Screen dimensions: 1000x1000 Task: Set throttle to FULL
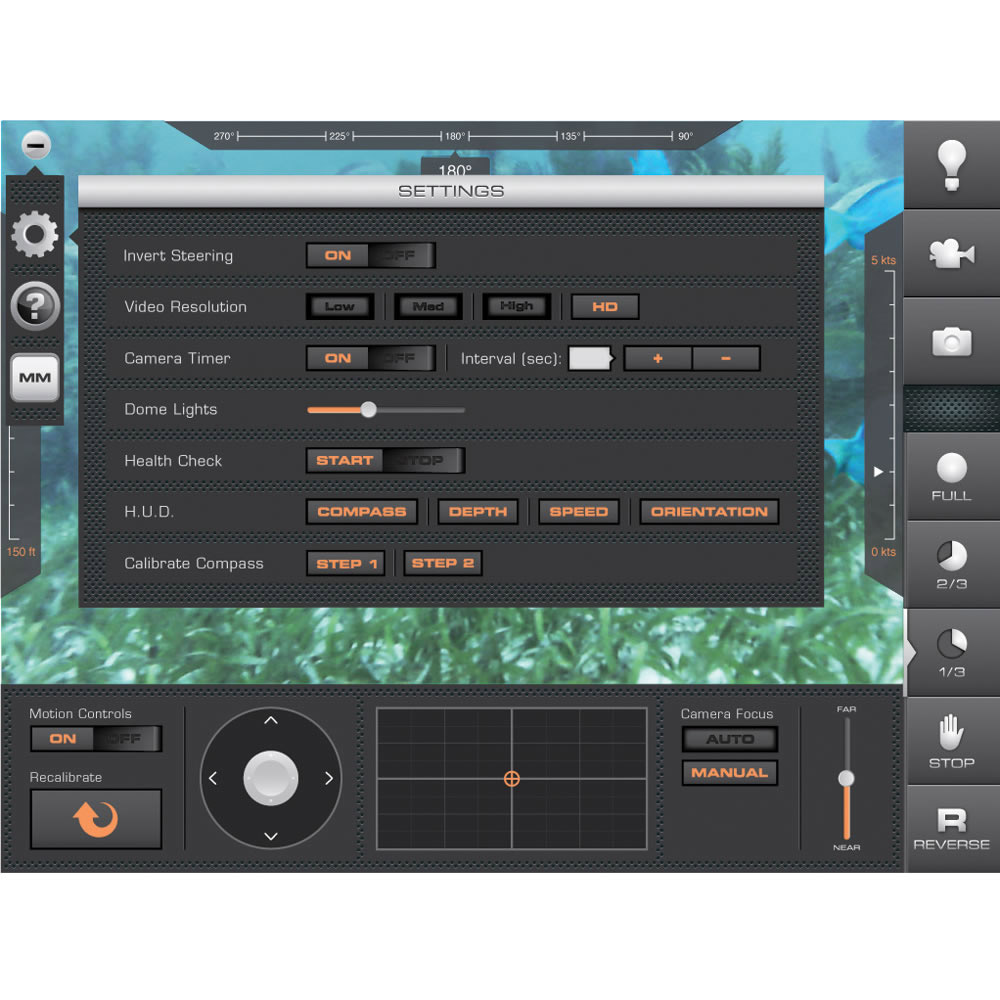point(951,476)
